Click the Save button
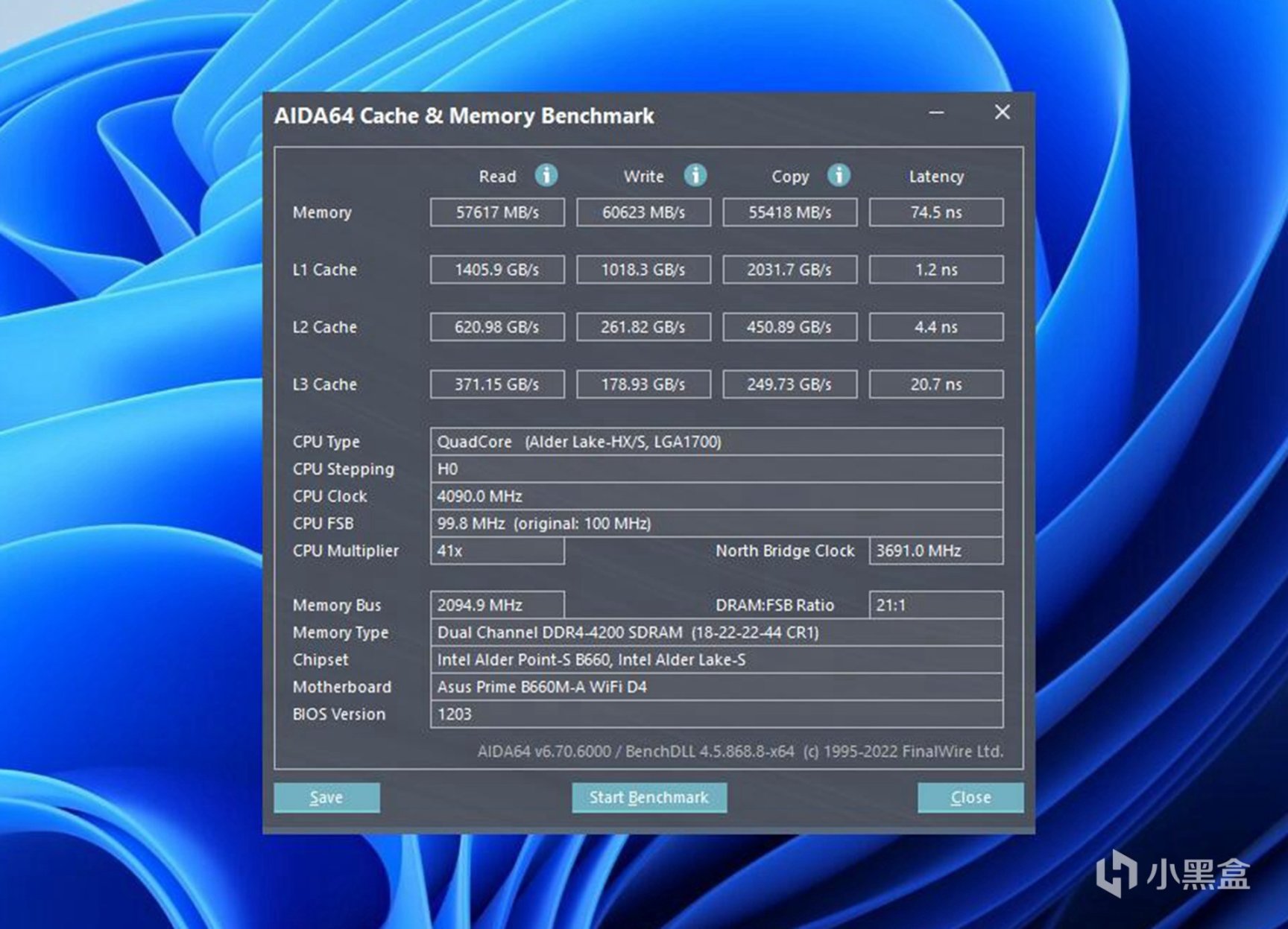This screenshot has width=1288, height=929. [x=326, y=797]
